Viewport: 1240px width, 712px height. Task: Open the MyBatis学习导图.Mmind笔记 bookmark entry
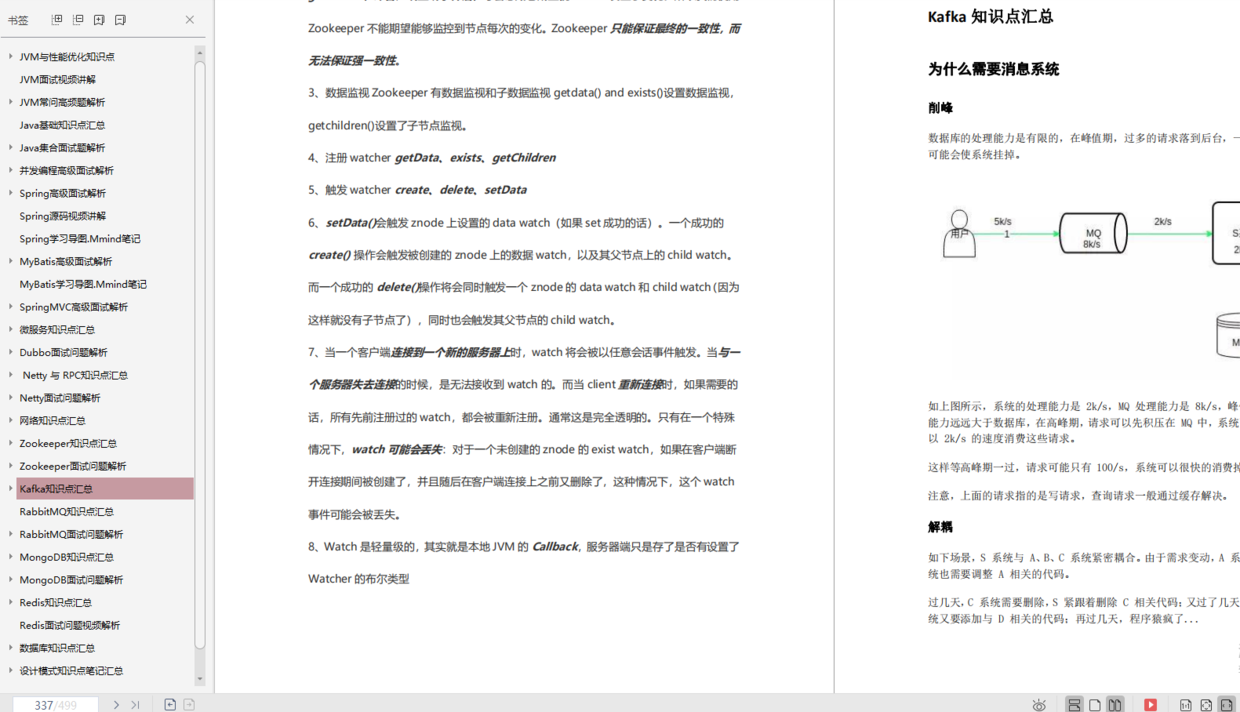(83, 284)
